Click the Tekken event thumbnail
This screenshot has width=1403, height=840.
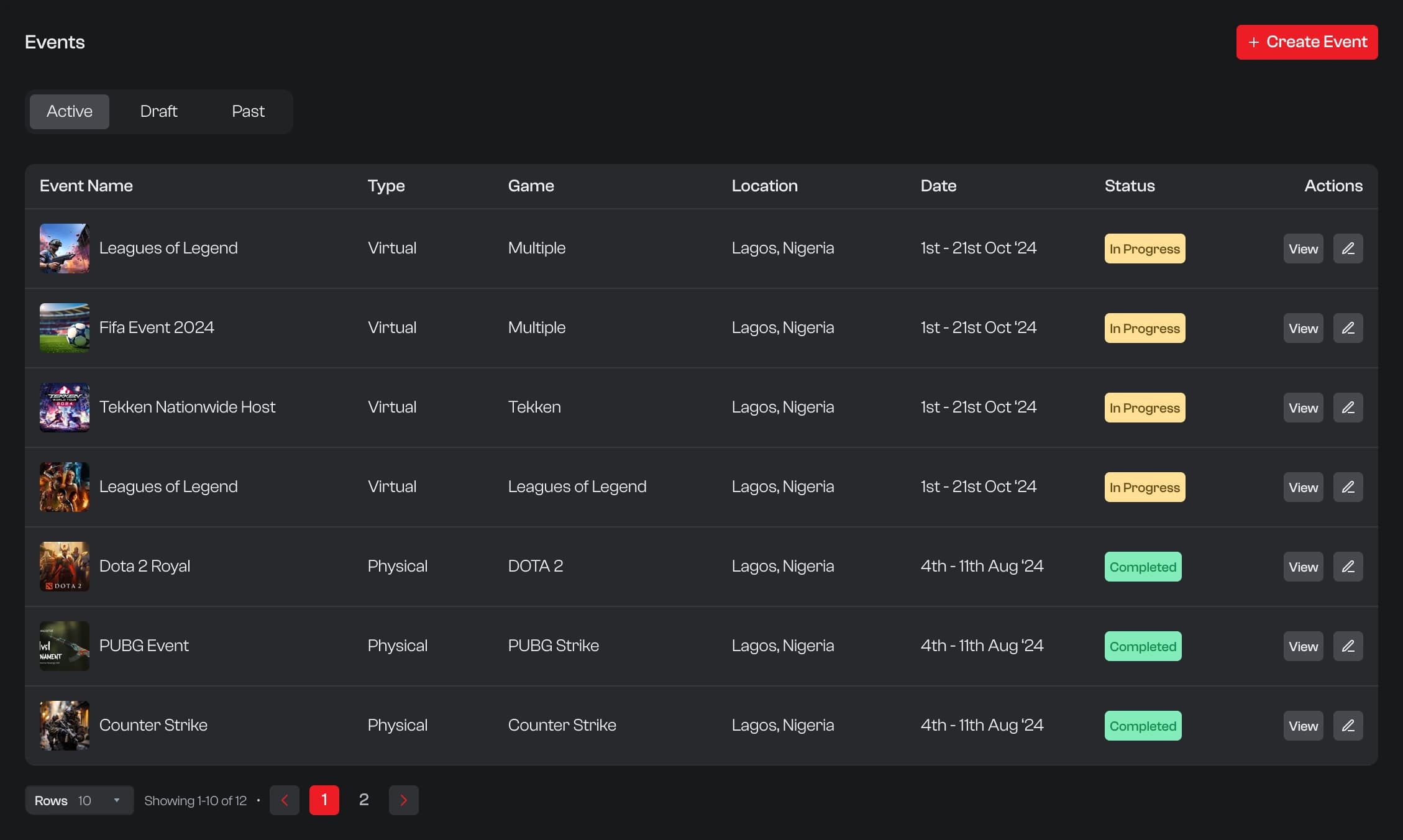pyautogui.click(x=64, y=407)
